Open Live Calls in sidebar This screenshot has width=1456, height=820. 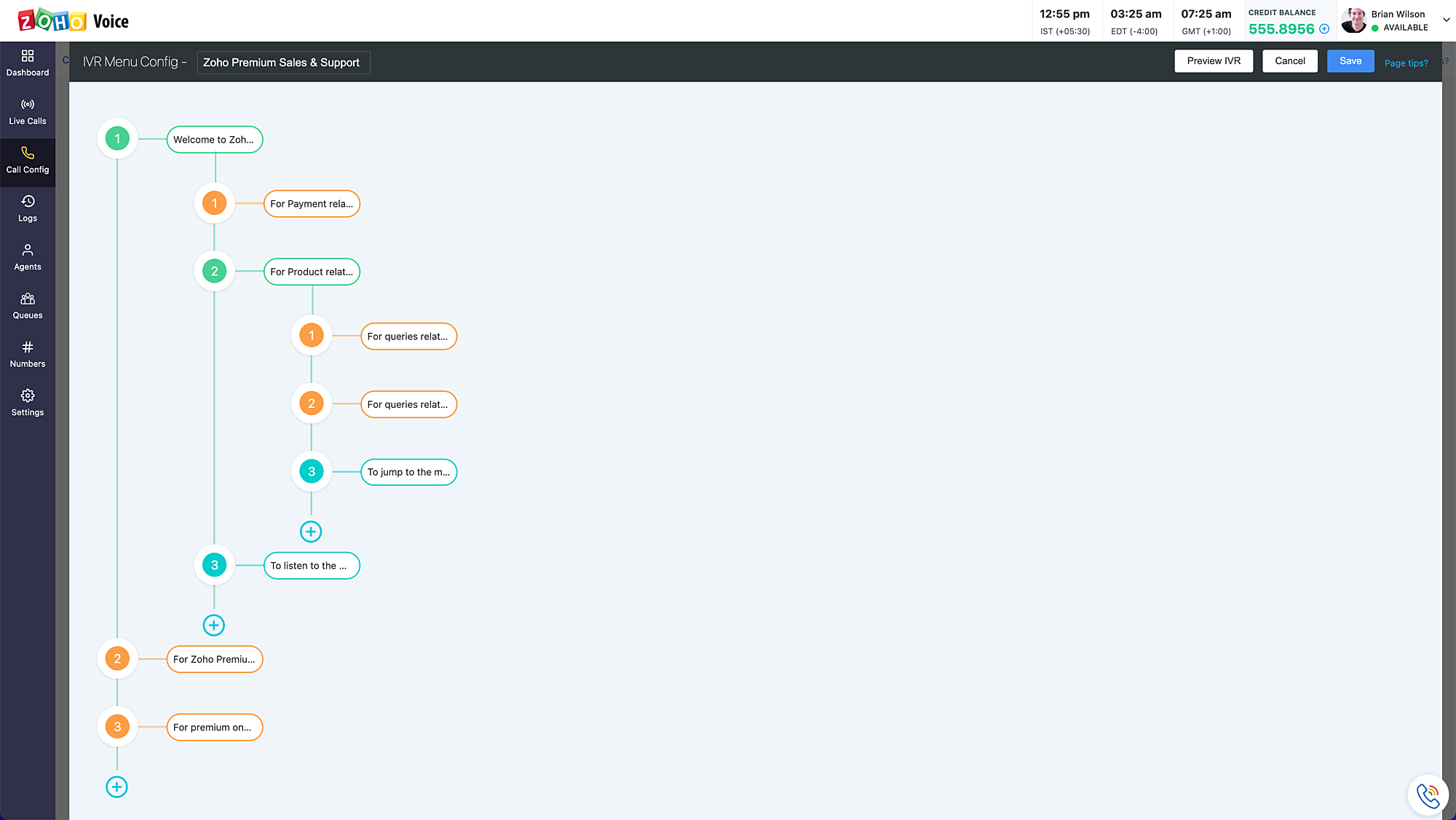[x=28, y=111]
